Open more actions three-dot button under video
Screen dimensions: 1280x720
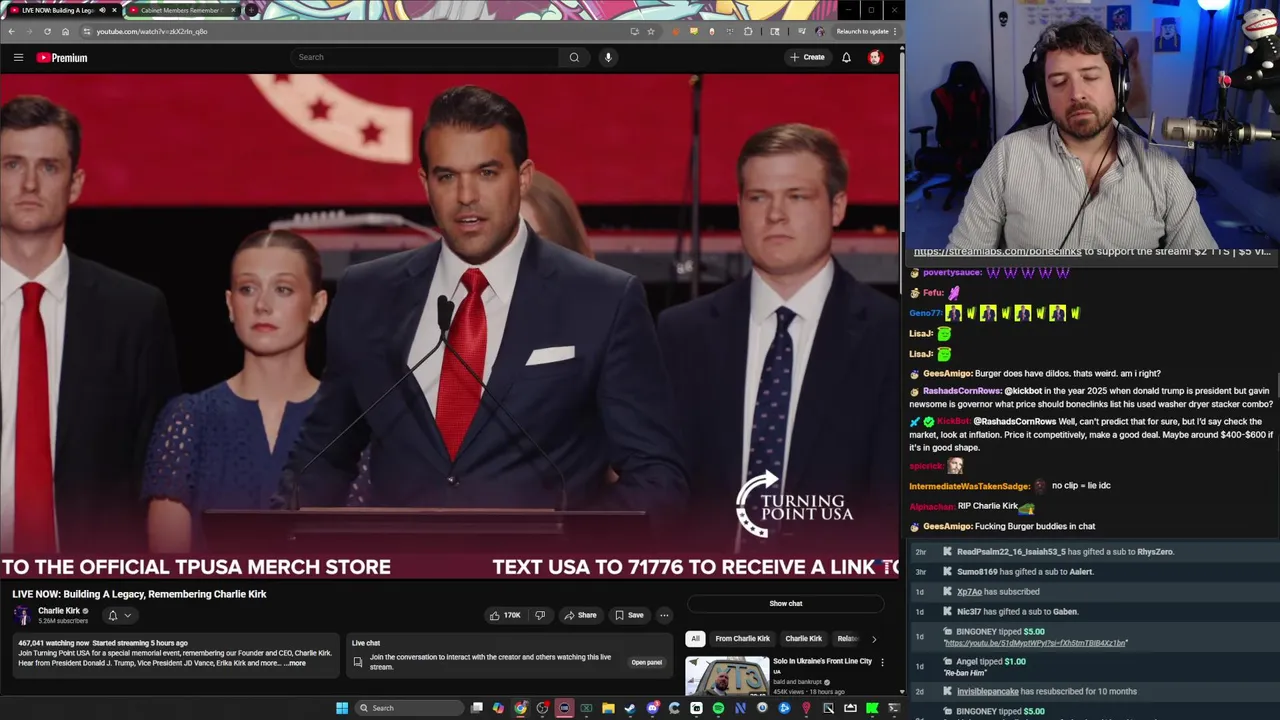click(664, 615)
